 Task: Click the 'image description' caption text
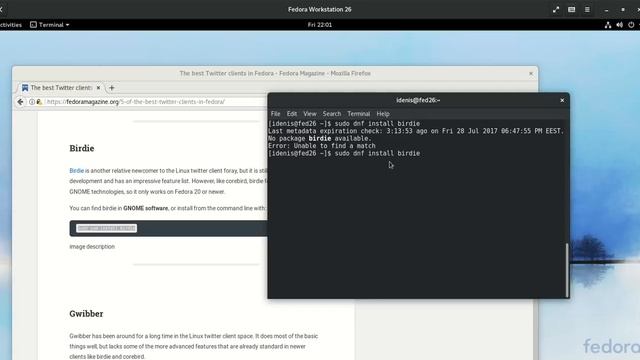coord(92,247)
